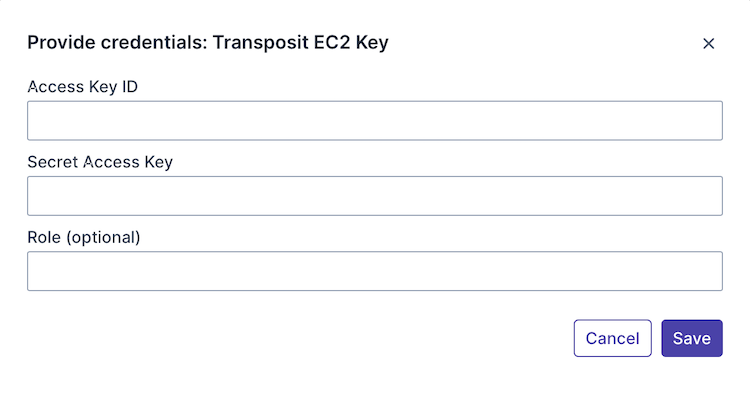This screenshot has width=750, height=400.
Task: Click the Access Key ID label
Action: 82,86
